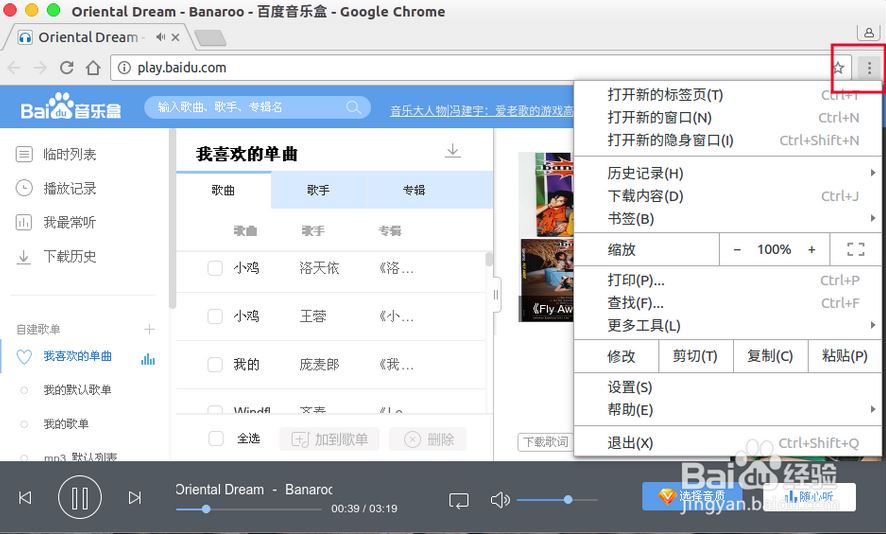Open the Chrome three-dot menu button
The height and width of the screenshot is (534, 886).
(x=869, y=68)
